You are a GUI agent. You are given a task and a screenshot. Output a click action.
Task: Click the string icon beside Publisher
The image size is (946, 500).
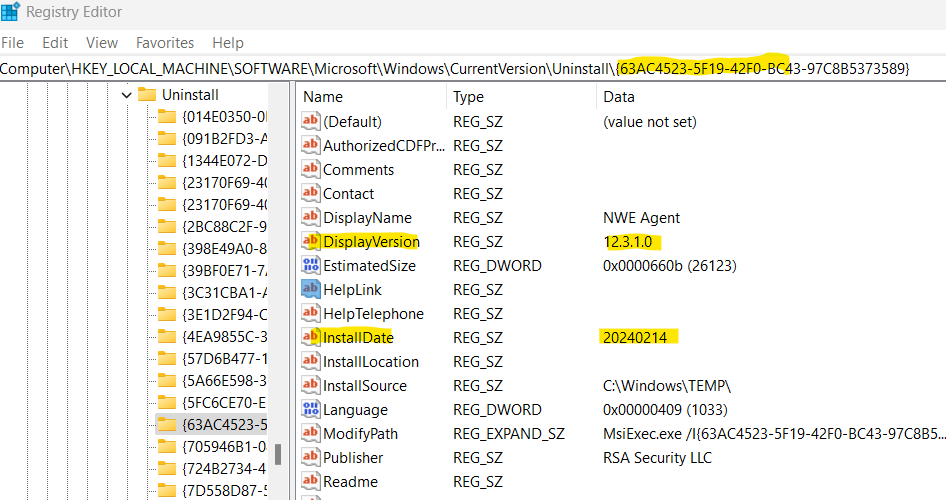coord(311,458)
